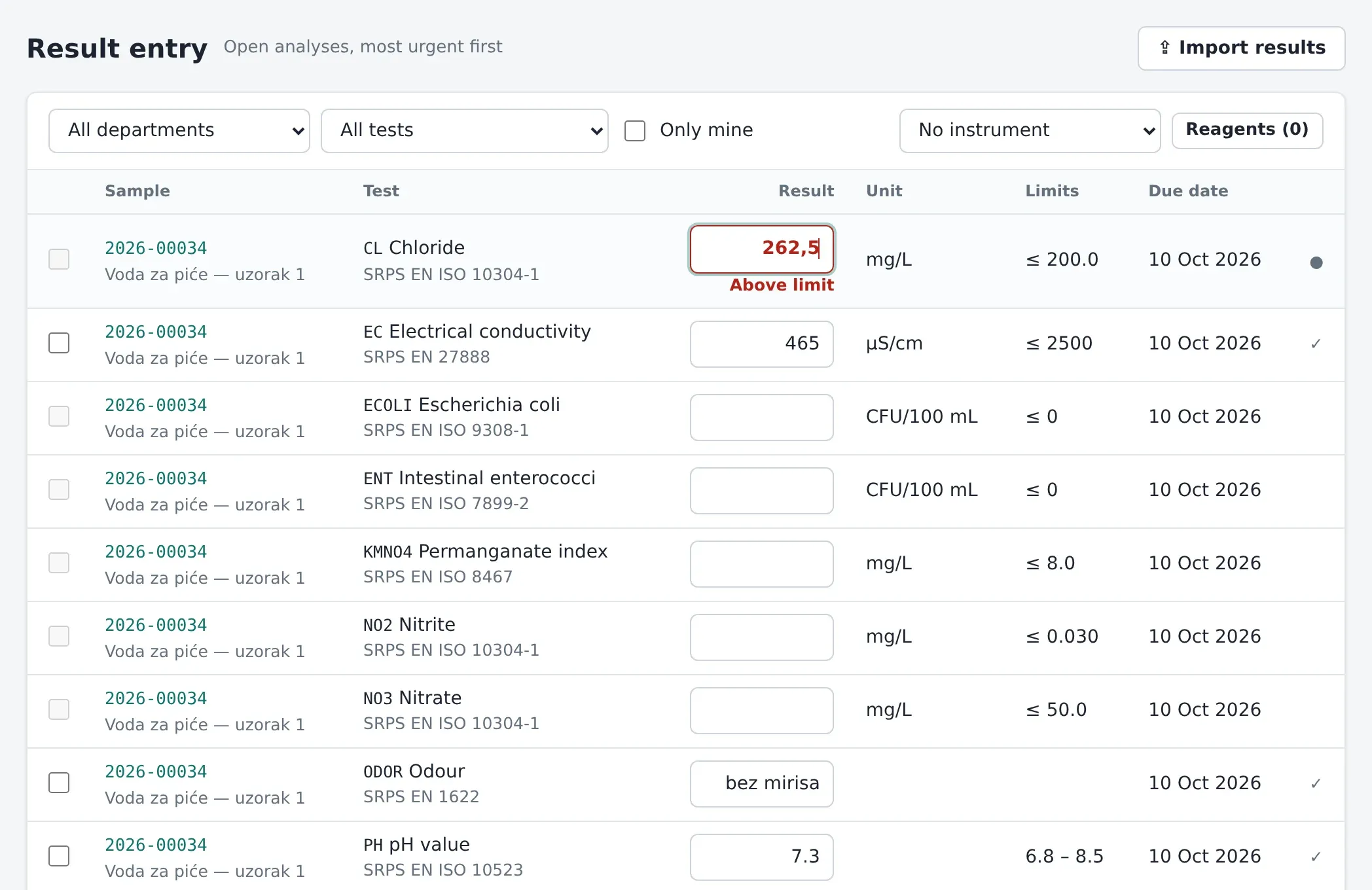Image resolution: width=1372 pixels, height=890 pixels.
Task: Click the saved checkmark on Electrical conductivity row
Action: click(x=1316, y=344)
